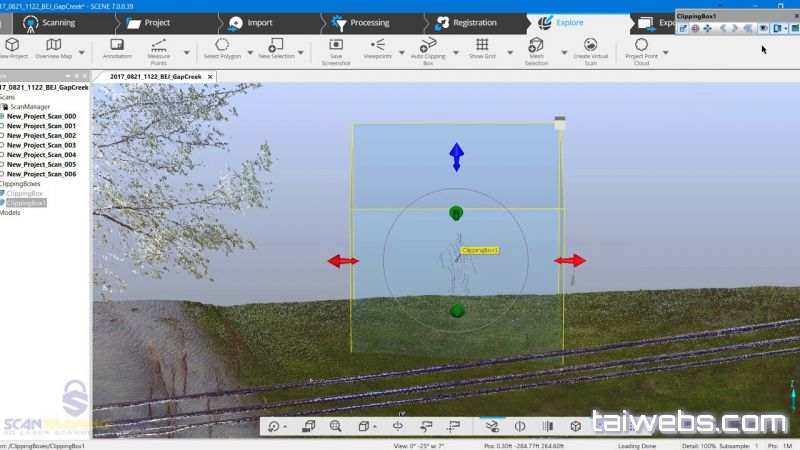This screenshot has height=450, width=800.
Task: Toggle the Show Grid option
Action: pos(482,45)
